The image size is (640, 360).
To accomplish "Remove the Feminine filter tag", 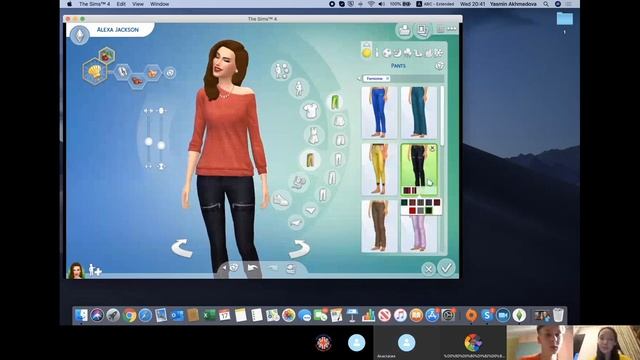I will point(387,78).
